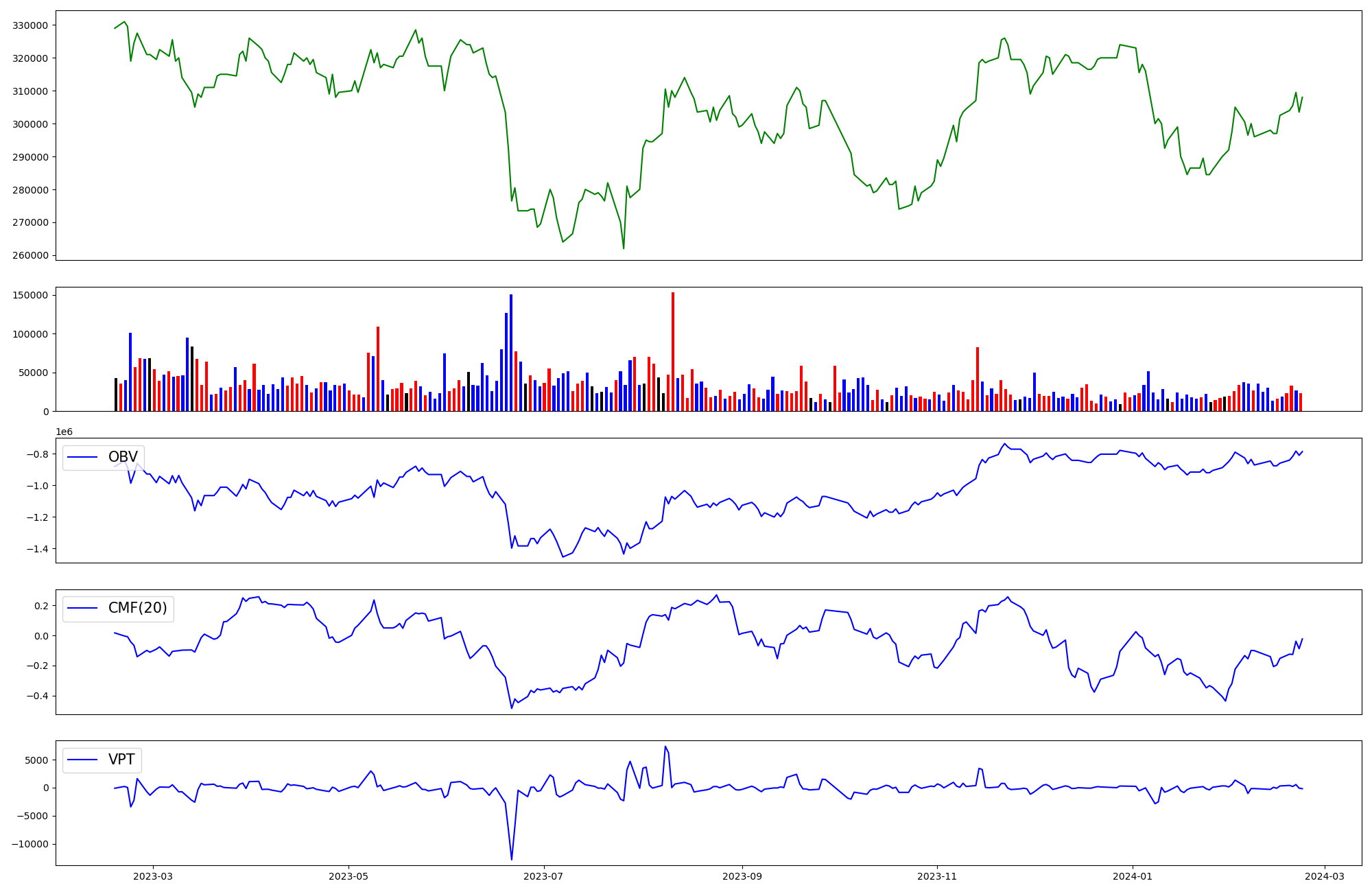The image size is (1372, 892).
Task: Click the tallest red volume bar
Action: pyautogui.click(x=673, y=351)
